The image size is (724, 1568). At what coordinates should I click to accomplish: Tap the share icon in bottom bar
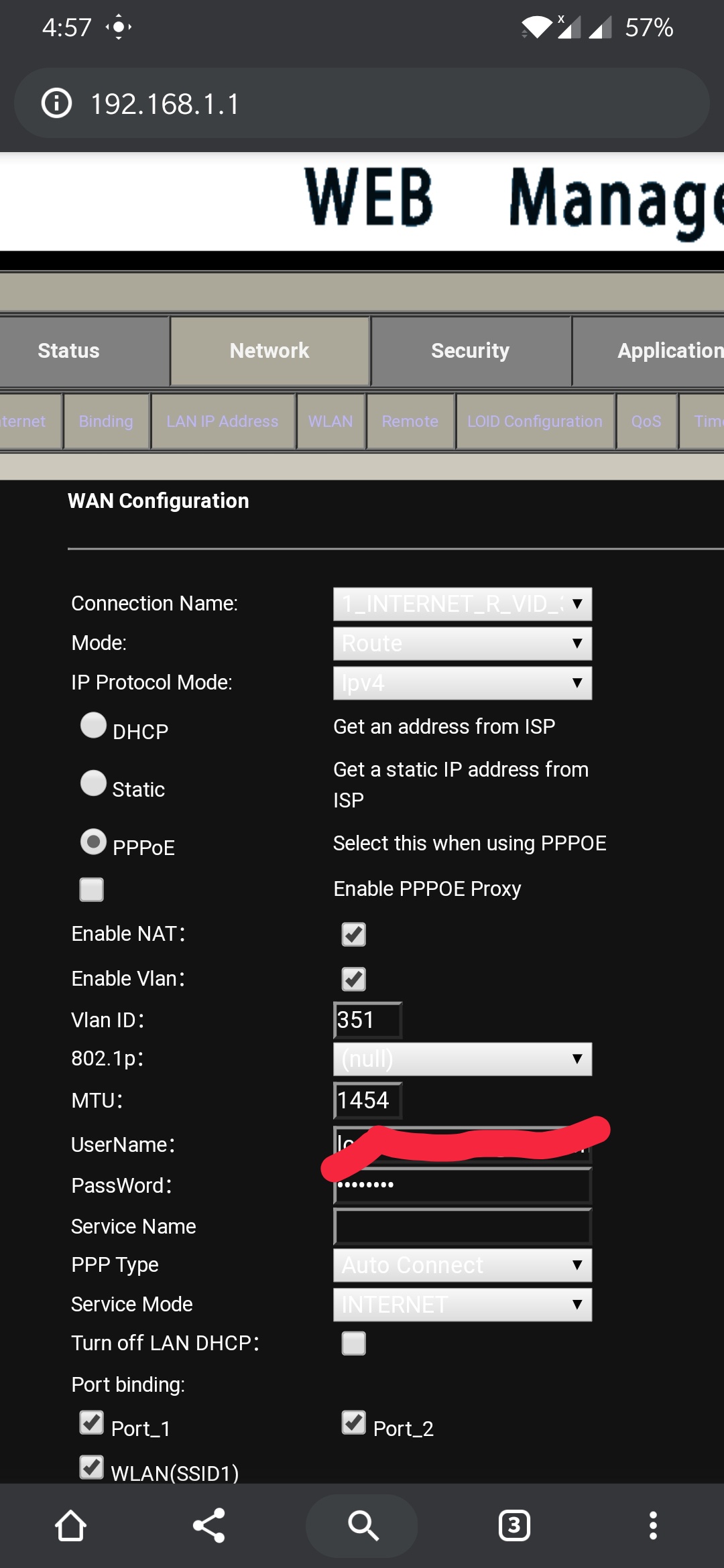click(209, 1526)
